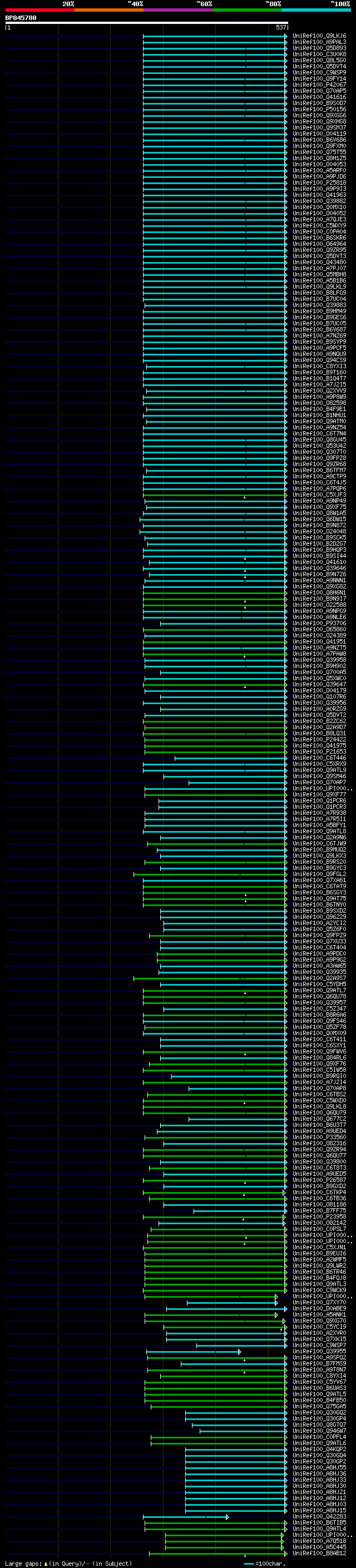Open hit UniRef100_P21653
The width and height of the screenshot is (356, 1568).
tap(319, 752)
